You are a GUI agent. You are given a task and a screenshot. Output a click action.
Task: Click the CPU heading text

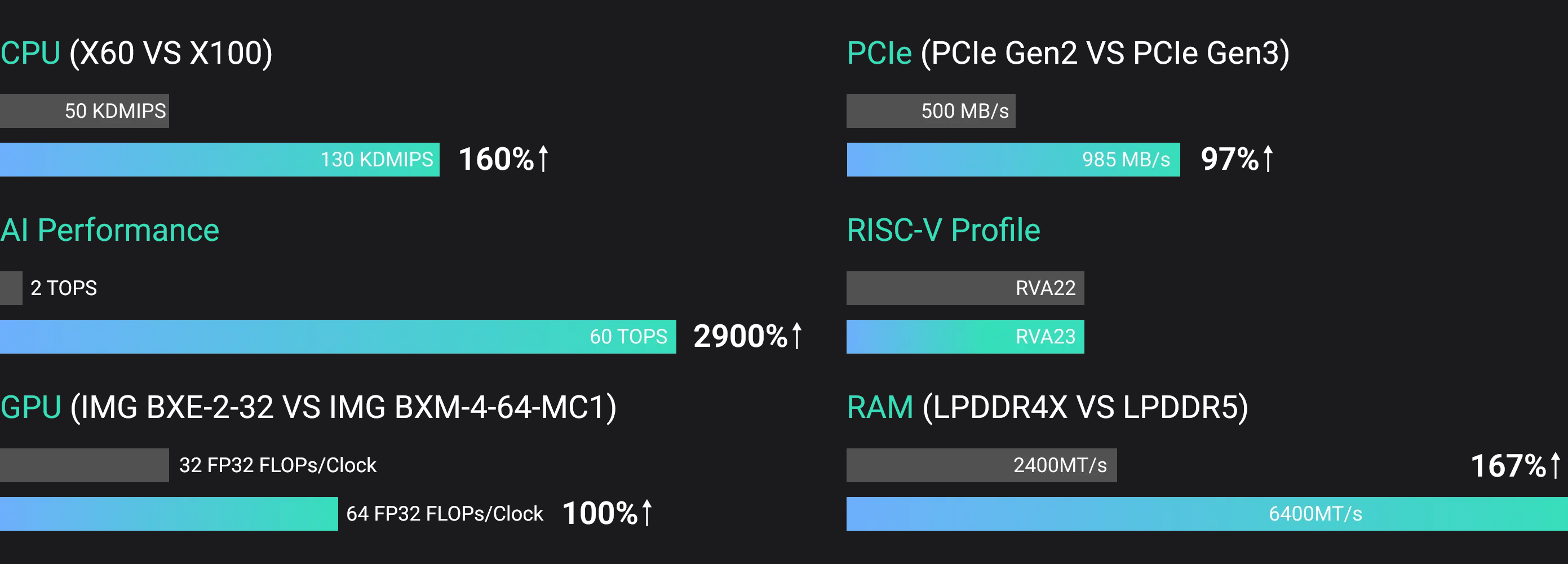(30, 53)
